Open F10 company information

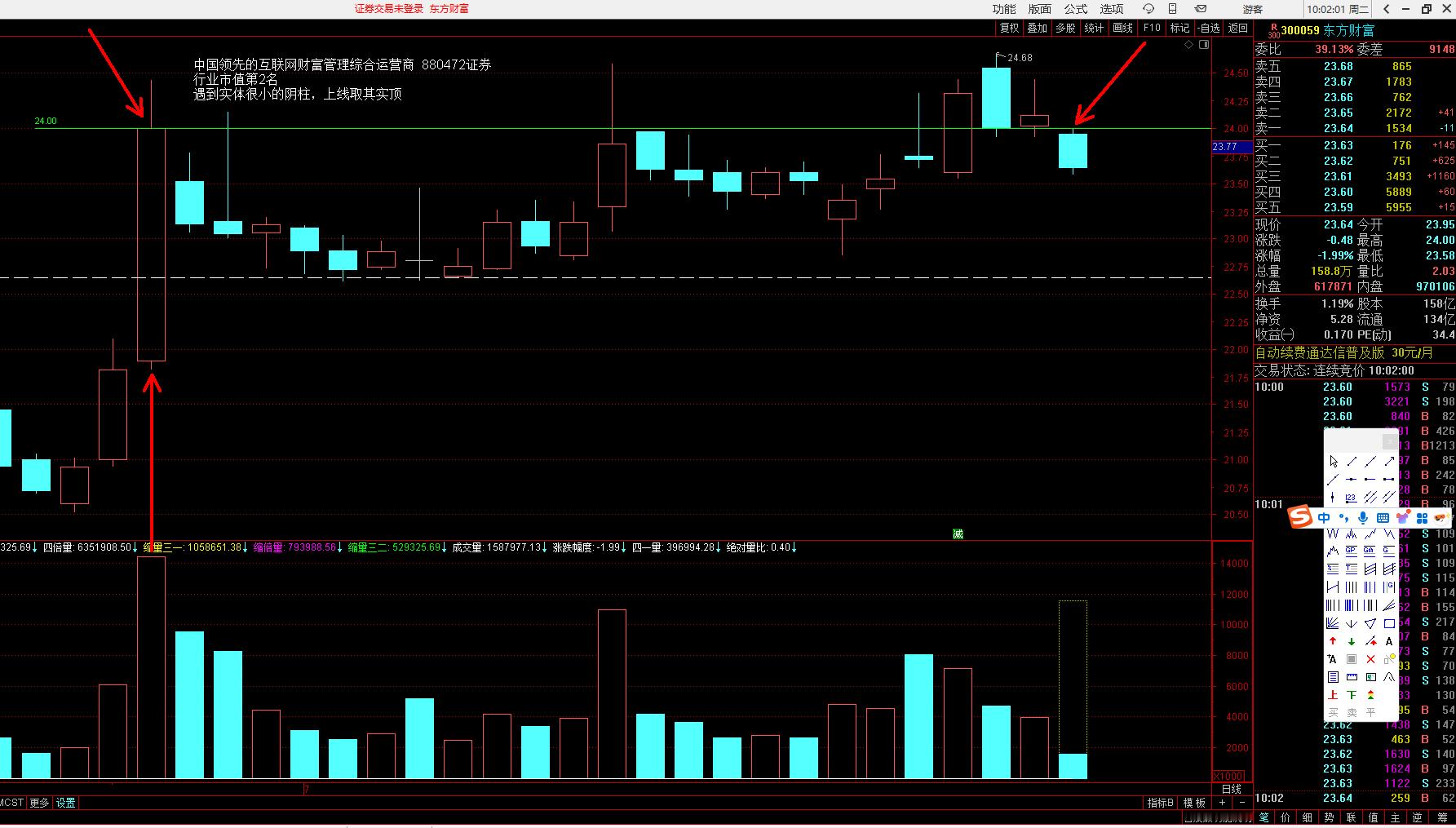(x=1152, y=28)
